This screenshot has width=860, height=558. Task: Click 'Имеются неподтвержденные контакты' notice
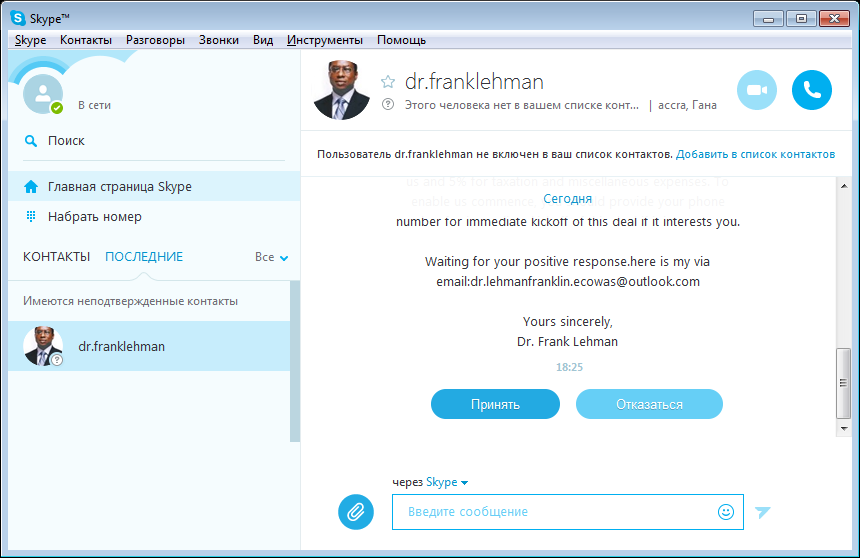click(x=131, y=301)
